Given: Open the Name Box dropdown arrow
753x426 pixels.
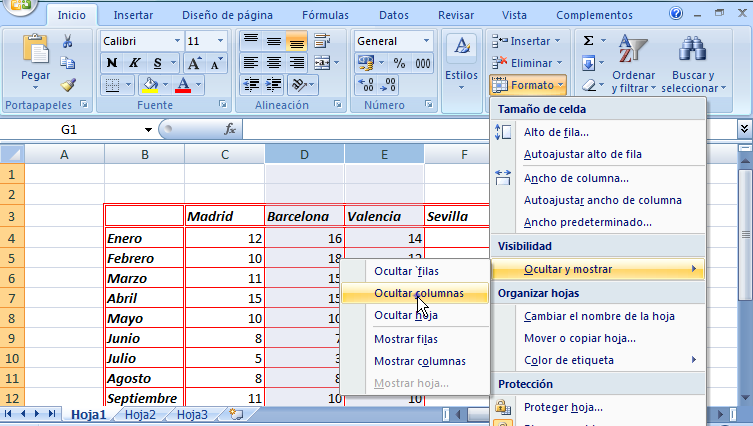Looking at the screenshot, I should [148, 129].
